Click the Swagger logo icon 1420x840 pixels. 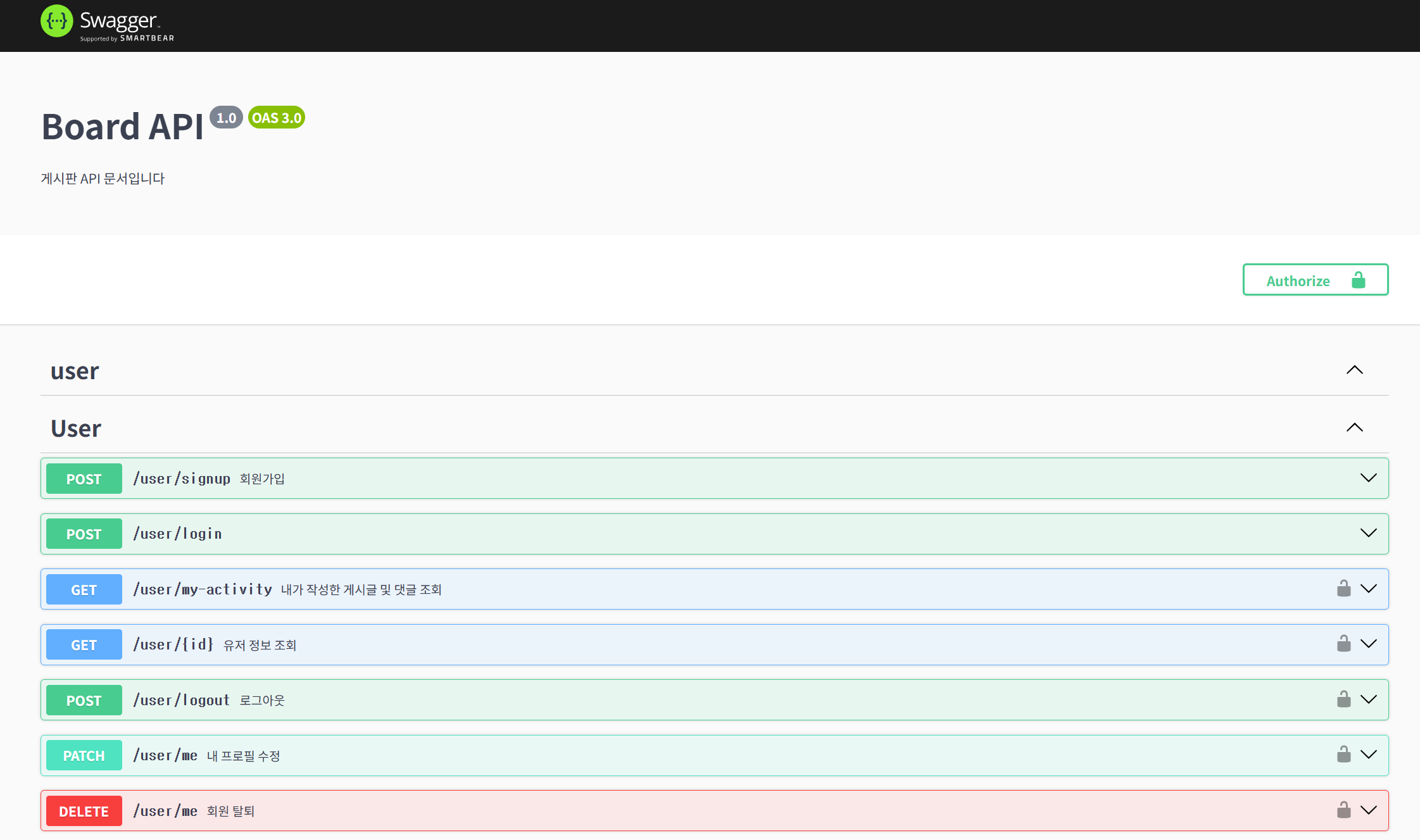(57, 21)
